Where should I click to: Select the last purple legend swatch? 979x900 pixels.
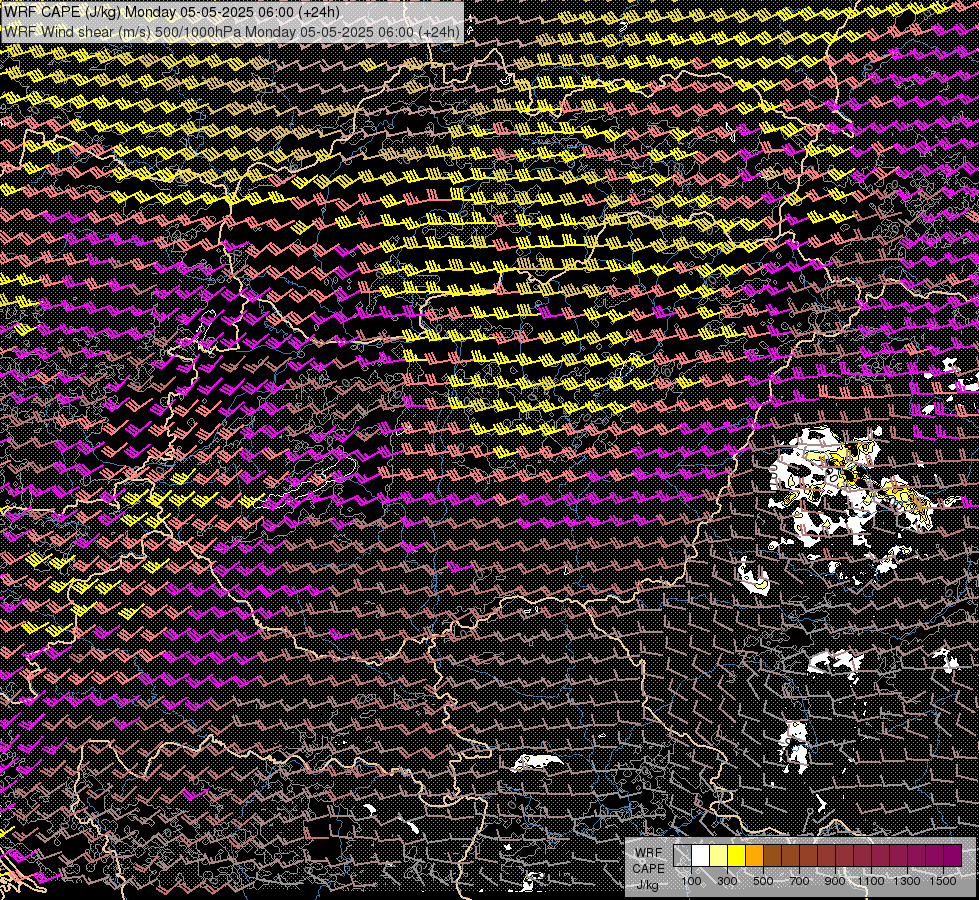952,855
